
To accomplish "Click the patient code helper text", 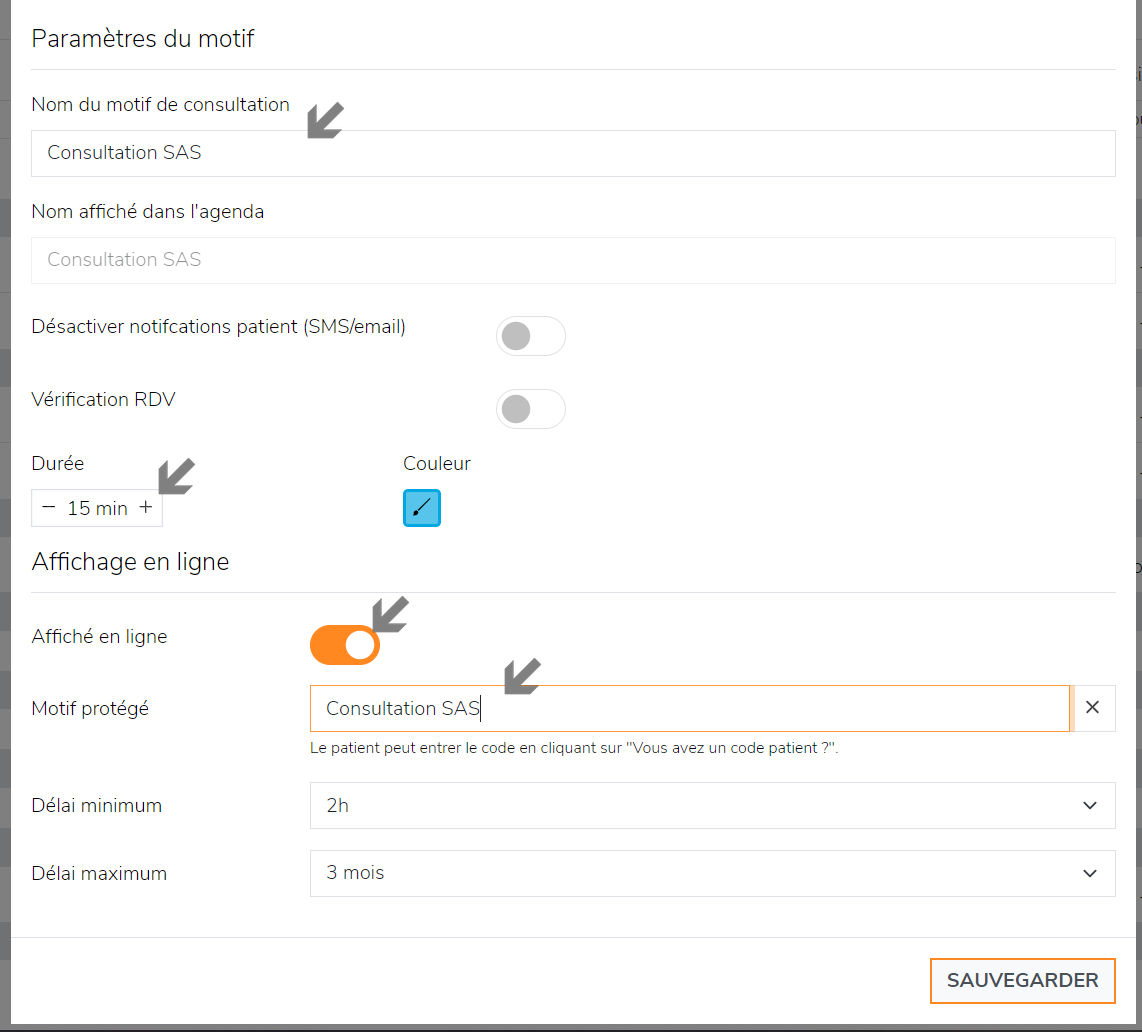I will 573,748.
